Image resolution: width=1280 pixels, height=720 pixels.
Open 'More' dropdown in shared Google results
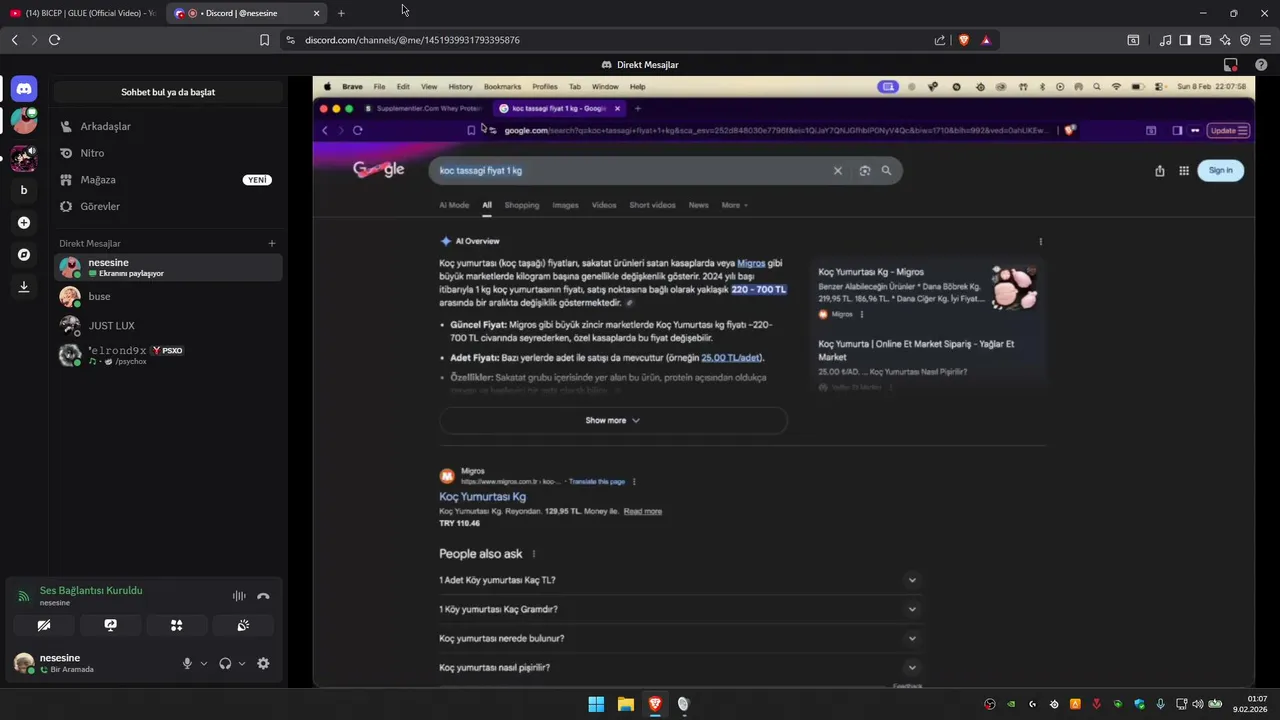tap(734, 205)
